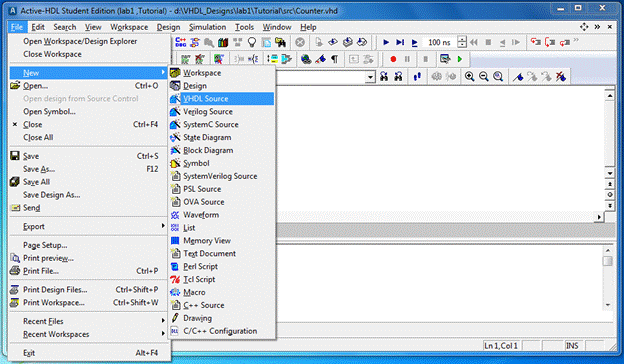Screen dimensions: 624x364
Task: Click the horizontal scrollbar right arrow
Action: (x=599, y=217)
